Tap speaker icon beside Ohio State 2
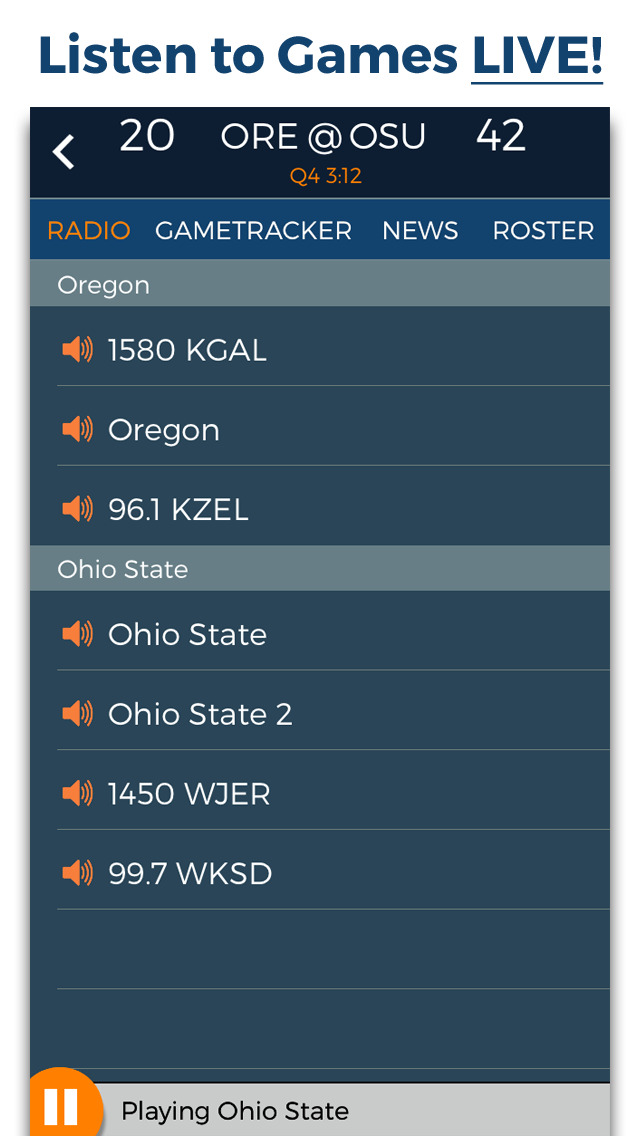The width and height of the screenshot is (640, 1136). click(x=77, y=713)
